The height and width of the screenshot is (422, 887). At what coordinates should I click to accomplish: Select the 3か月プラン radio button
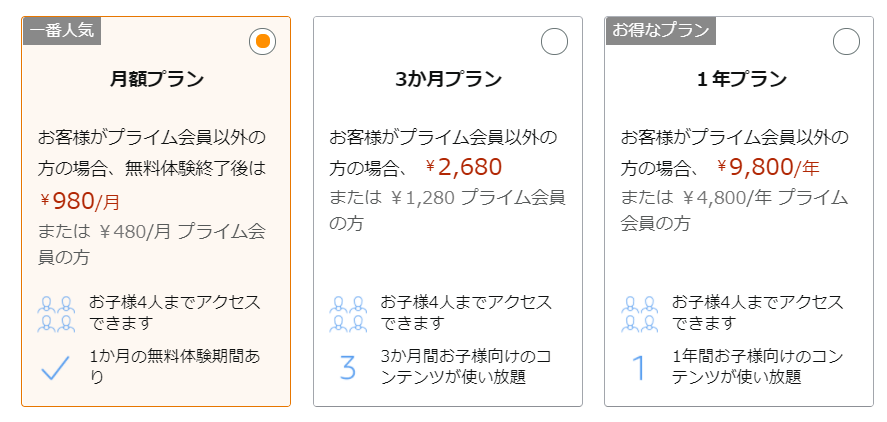(x=554, y=41)
